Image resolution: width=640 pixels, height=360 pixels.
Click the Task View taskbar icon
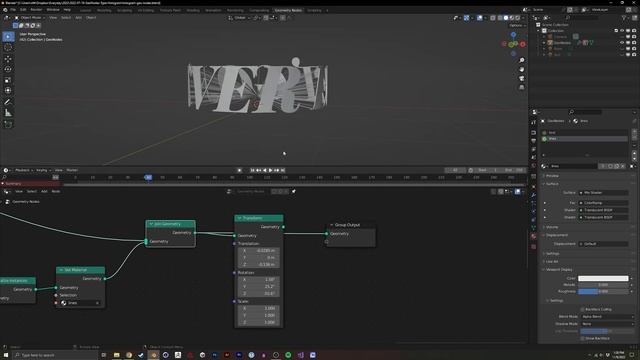tap(104, 355)
